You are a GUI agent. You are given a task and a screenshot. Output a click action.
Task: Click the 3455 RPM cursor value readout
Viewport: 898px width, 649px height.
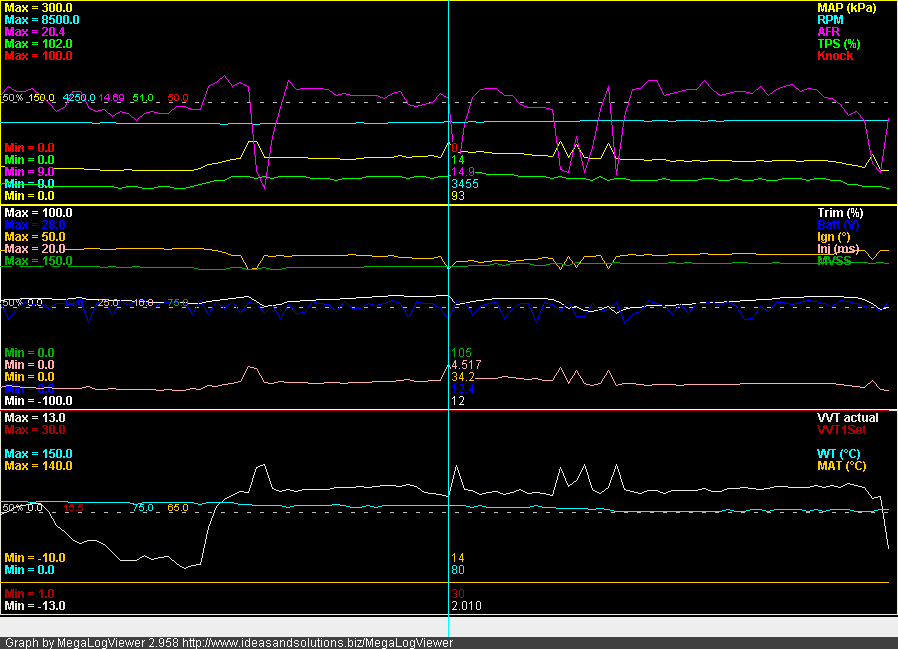pos(464,185)
